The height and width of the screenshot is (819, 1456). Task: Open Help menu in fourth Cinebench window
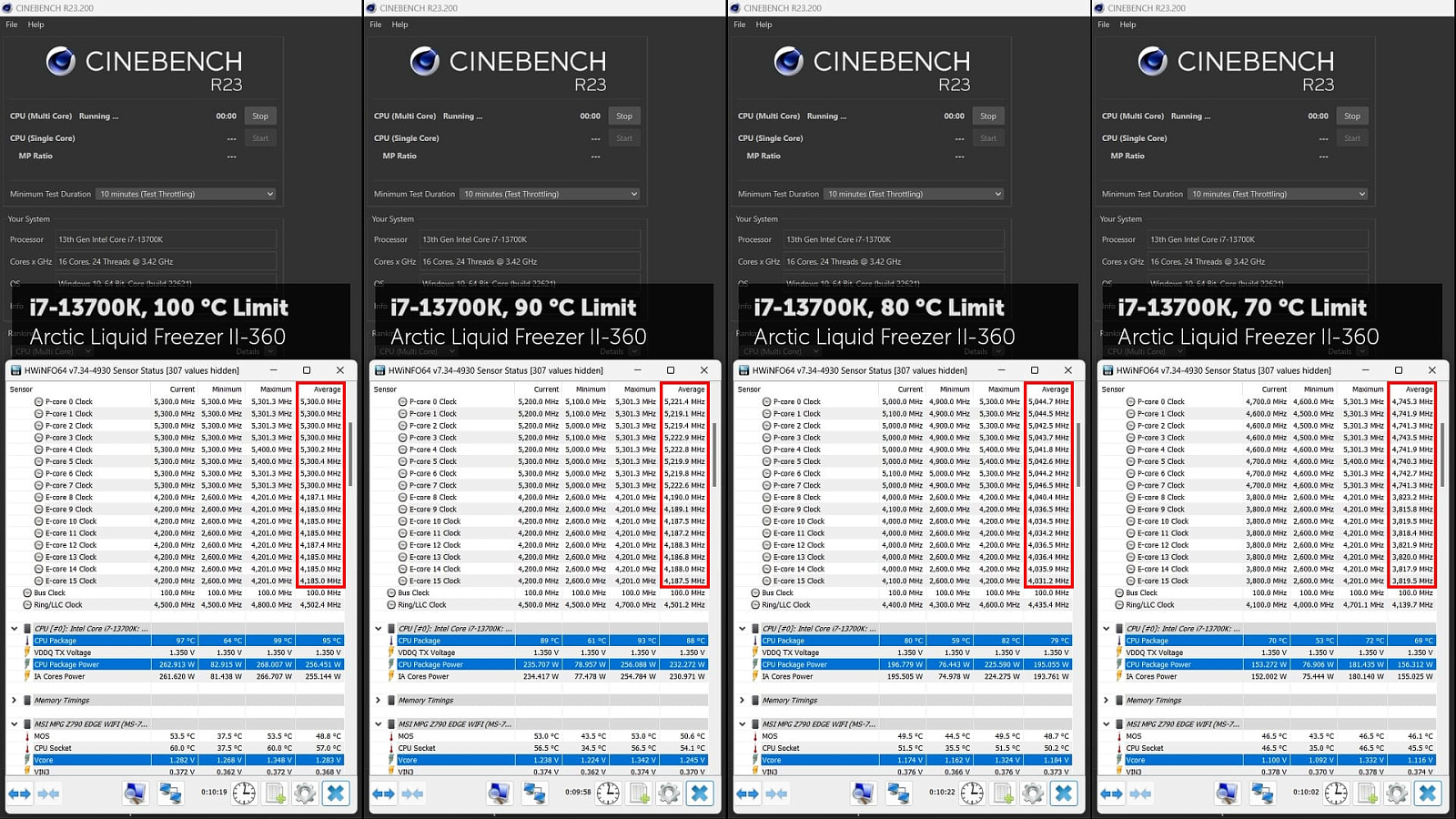1127,25
